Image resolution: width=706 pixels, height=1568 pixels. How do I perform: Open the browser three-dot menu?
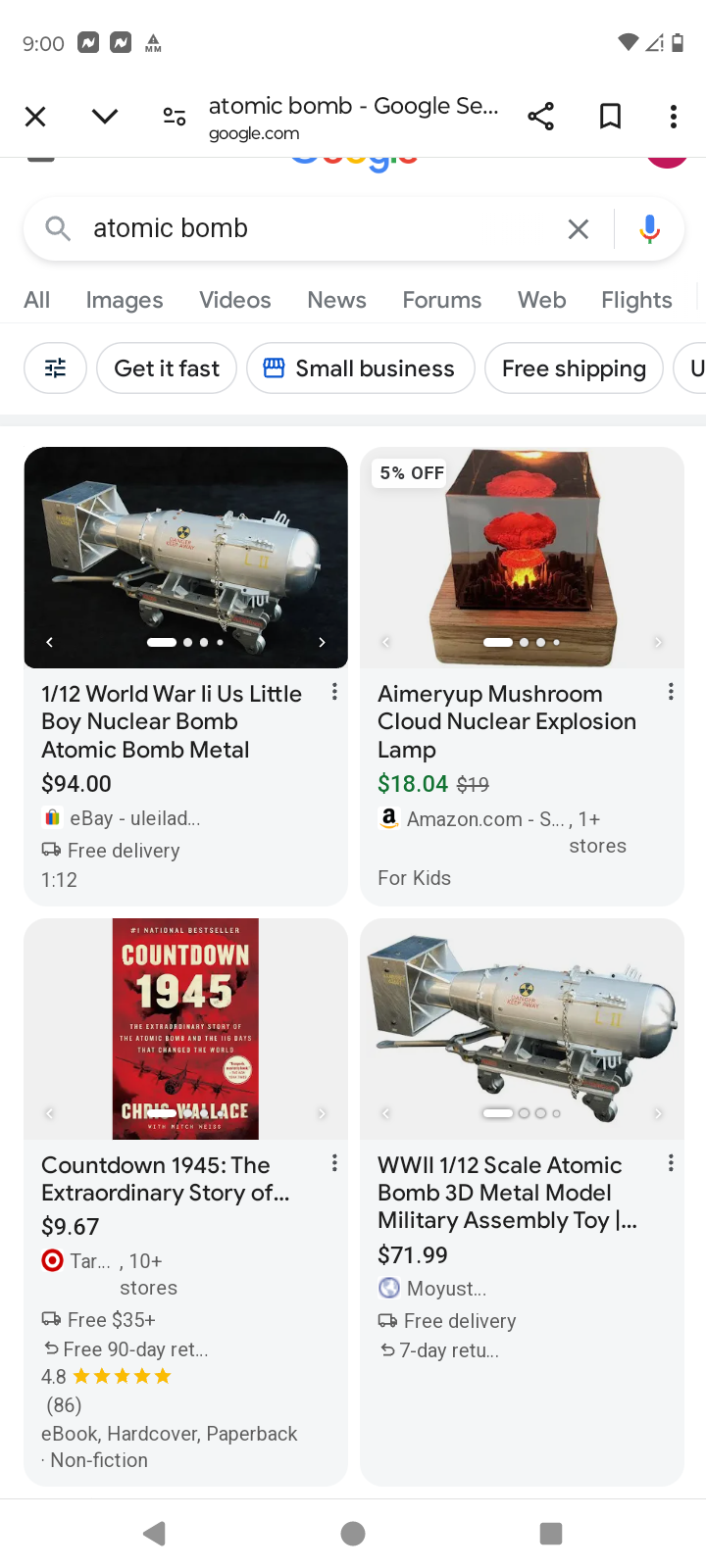[x=673, y=117]
